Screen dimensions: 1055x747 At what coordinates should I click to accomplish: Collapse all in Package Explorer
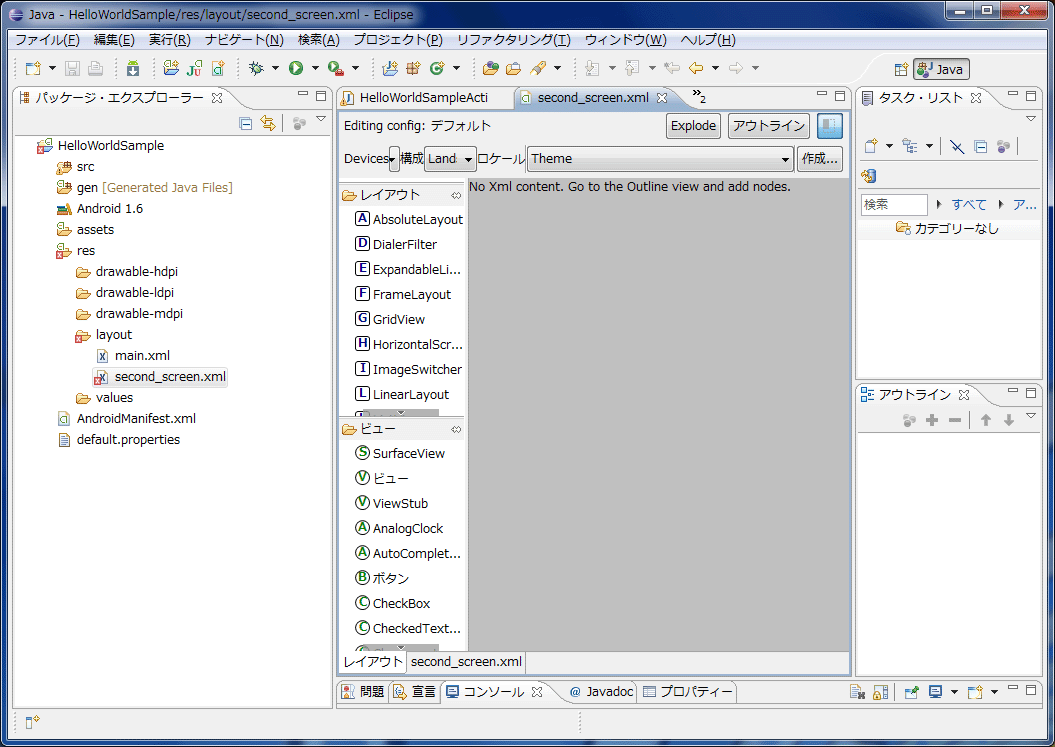(x=246, y=123)
